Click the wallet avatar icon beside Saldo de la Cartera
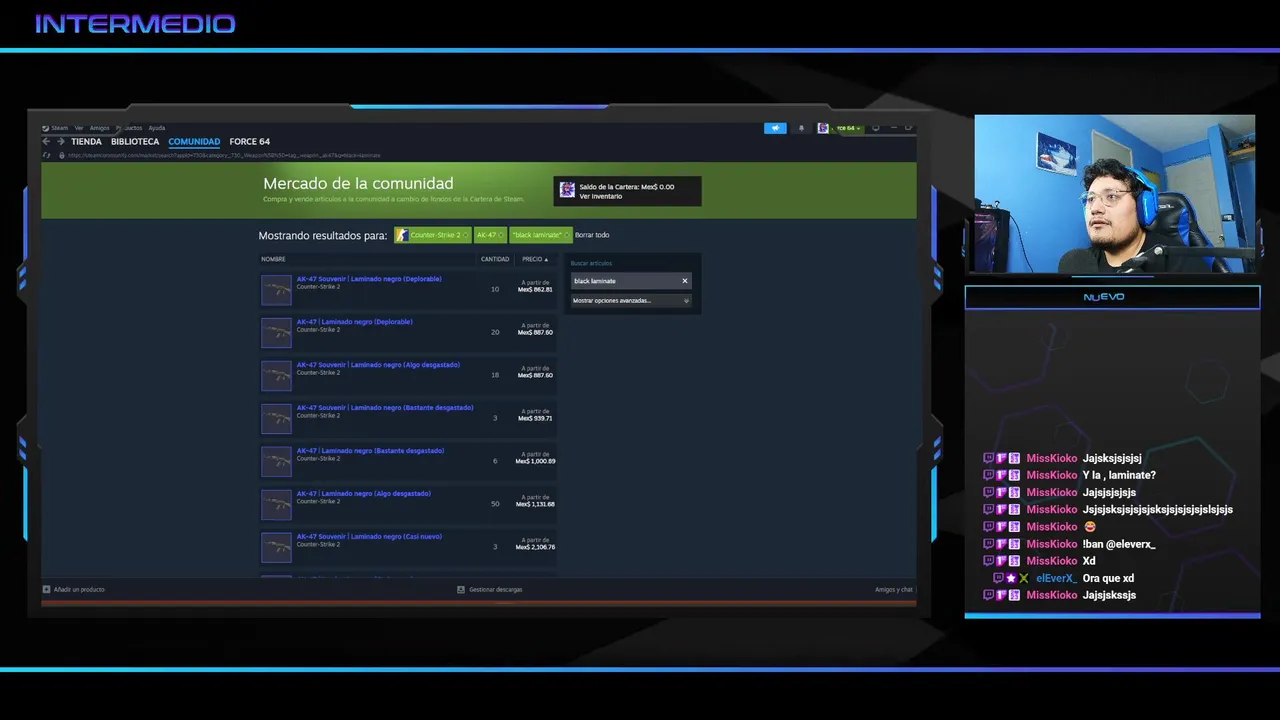1280x720 pixels. pyautogui.click(x=567, y=190)
